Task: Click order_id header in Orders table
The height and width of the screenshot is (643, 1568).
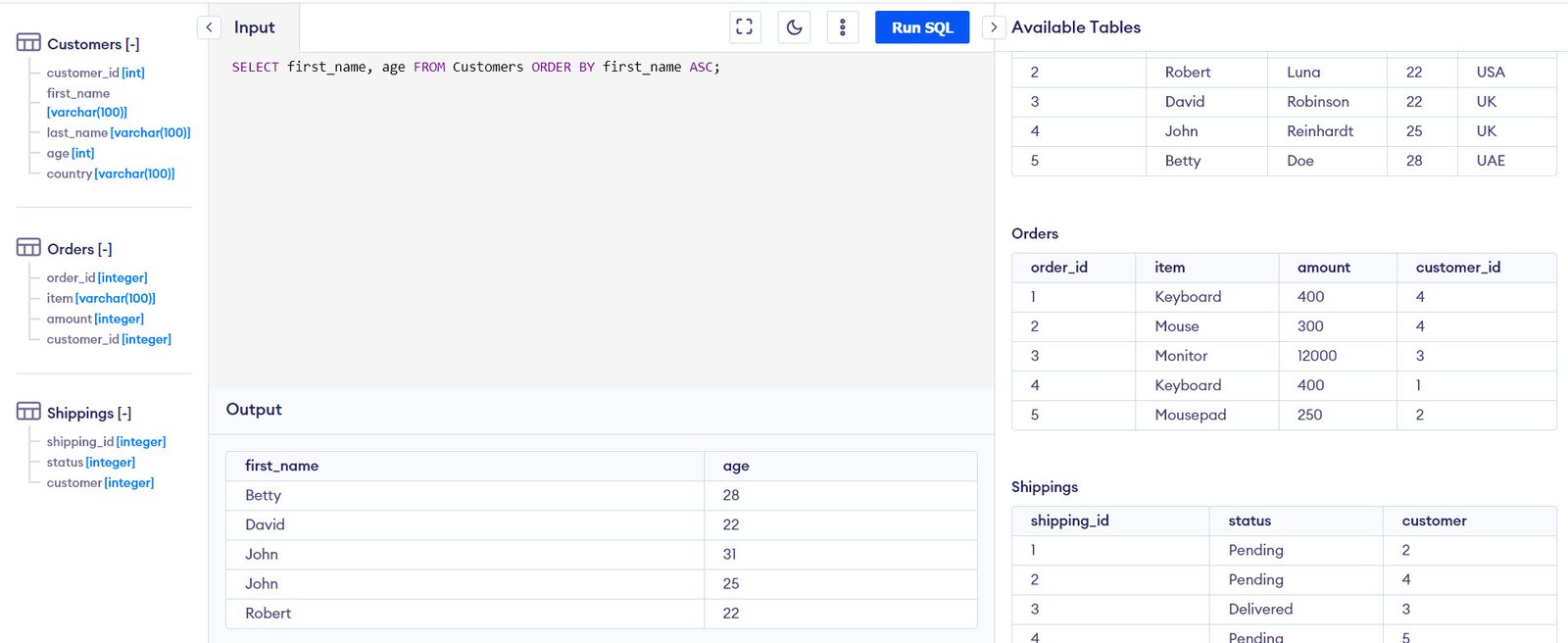Action: (1058, 267)
